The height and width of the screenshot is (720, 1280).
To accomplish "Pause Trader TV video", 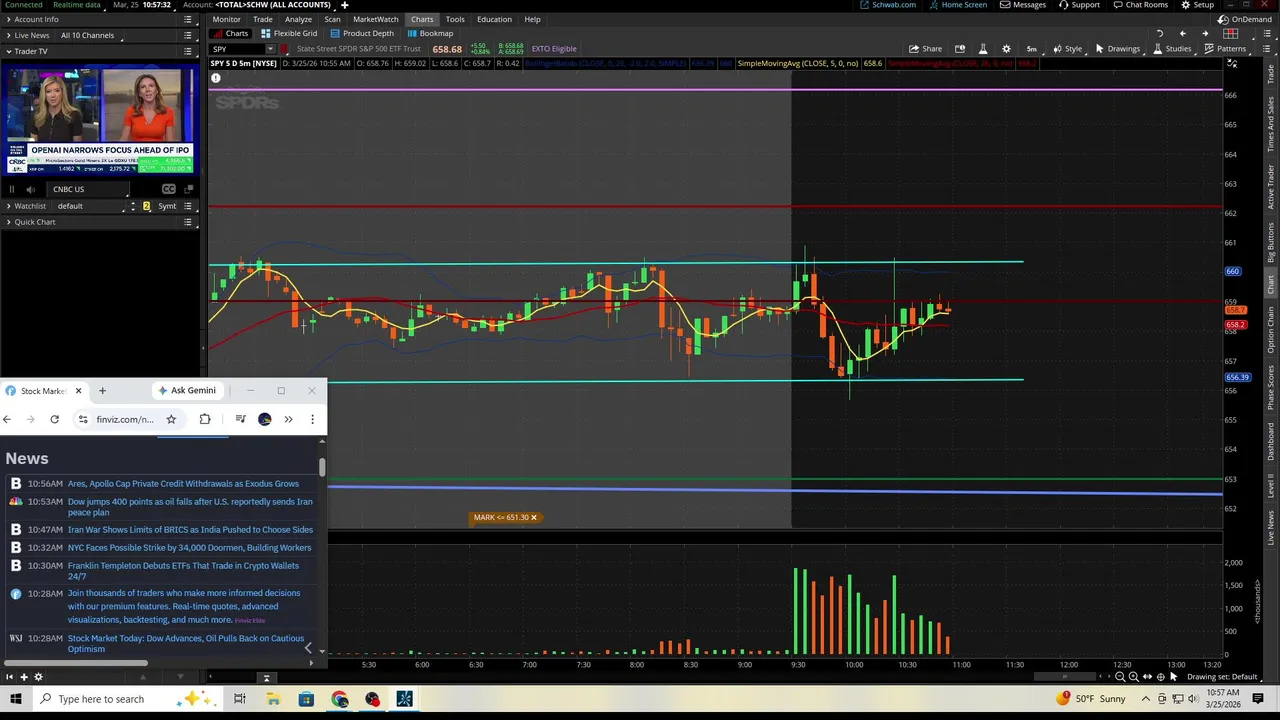I will pos(12,189).
